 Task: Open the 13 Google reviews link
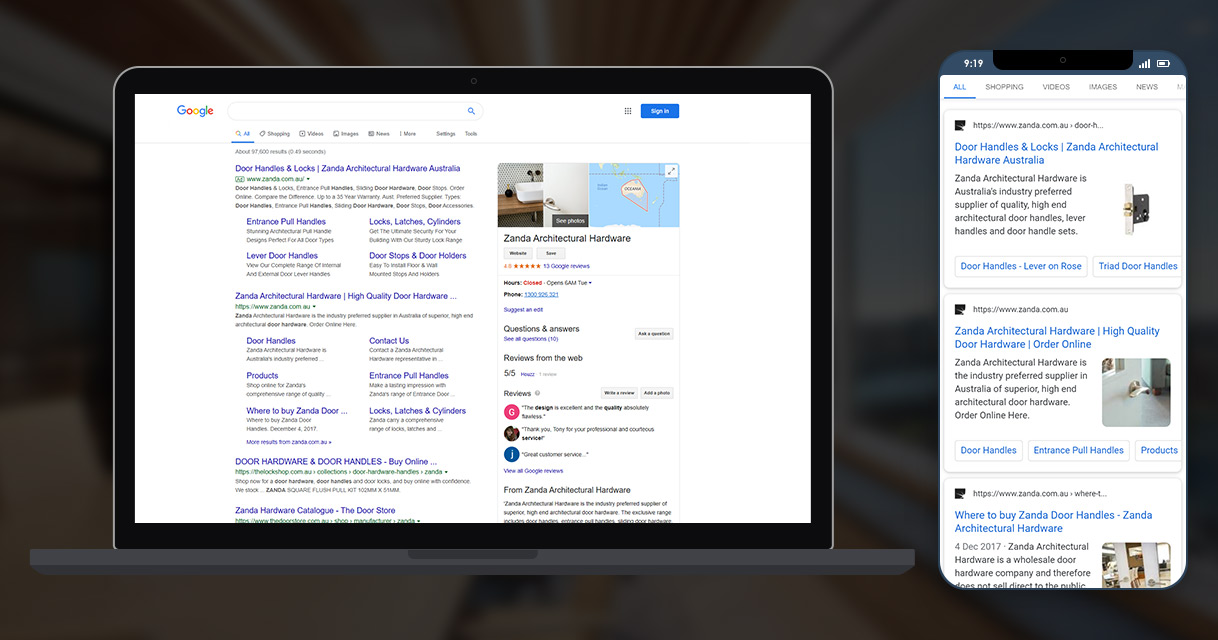566,266
